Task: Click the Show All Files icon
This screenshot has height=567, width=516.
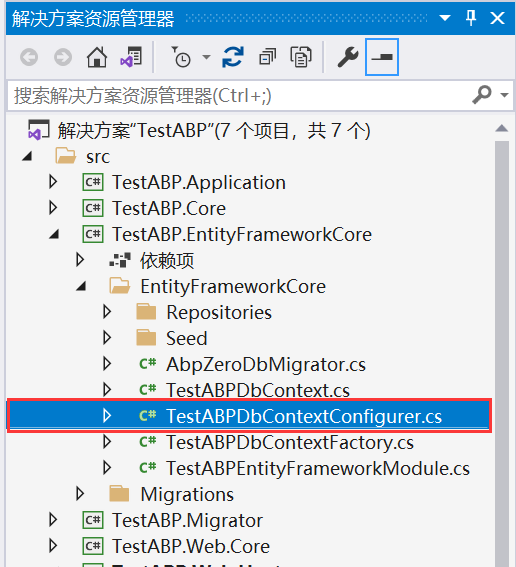Action: coord(301,57)
